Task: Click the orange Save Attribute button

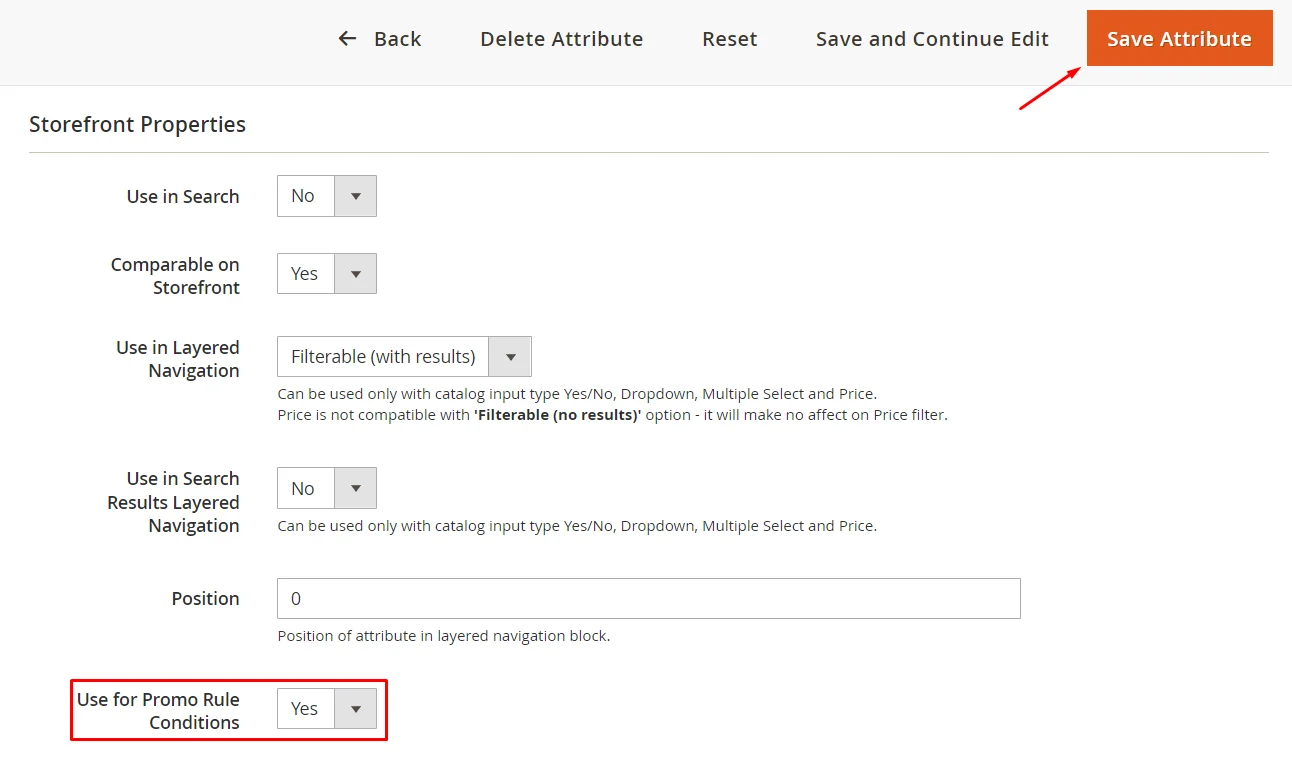Action: 1179,39
